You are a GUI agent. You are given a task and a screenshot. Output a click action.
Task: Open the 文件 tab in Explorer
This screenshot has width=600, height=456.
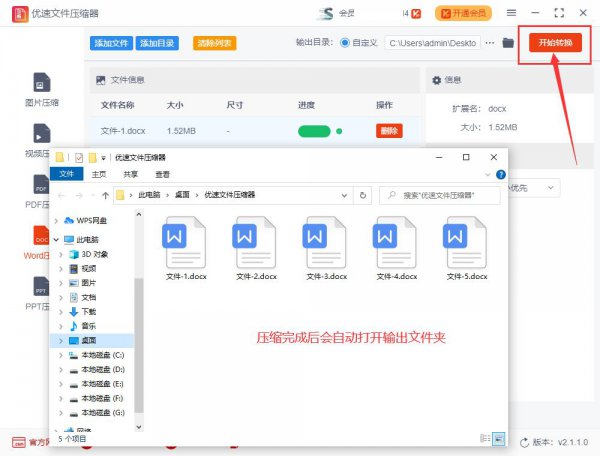coord(67,174)
